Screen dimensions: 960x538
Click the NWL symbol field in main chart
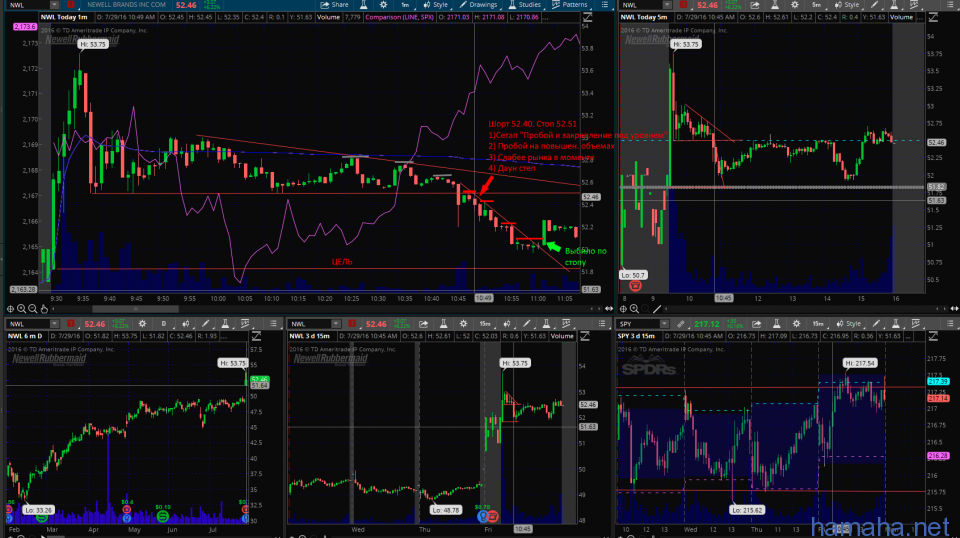(28, 5)
